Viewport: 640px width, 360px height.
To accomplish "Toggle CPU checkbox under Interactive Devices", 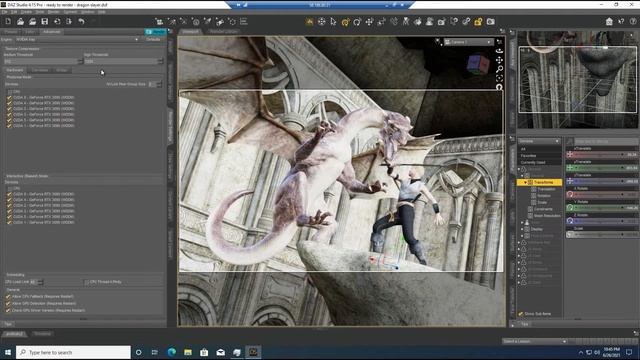I will click(x=11, y=188).
